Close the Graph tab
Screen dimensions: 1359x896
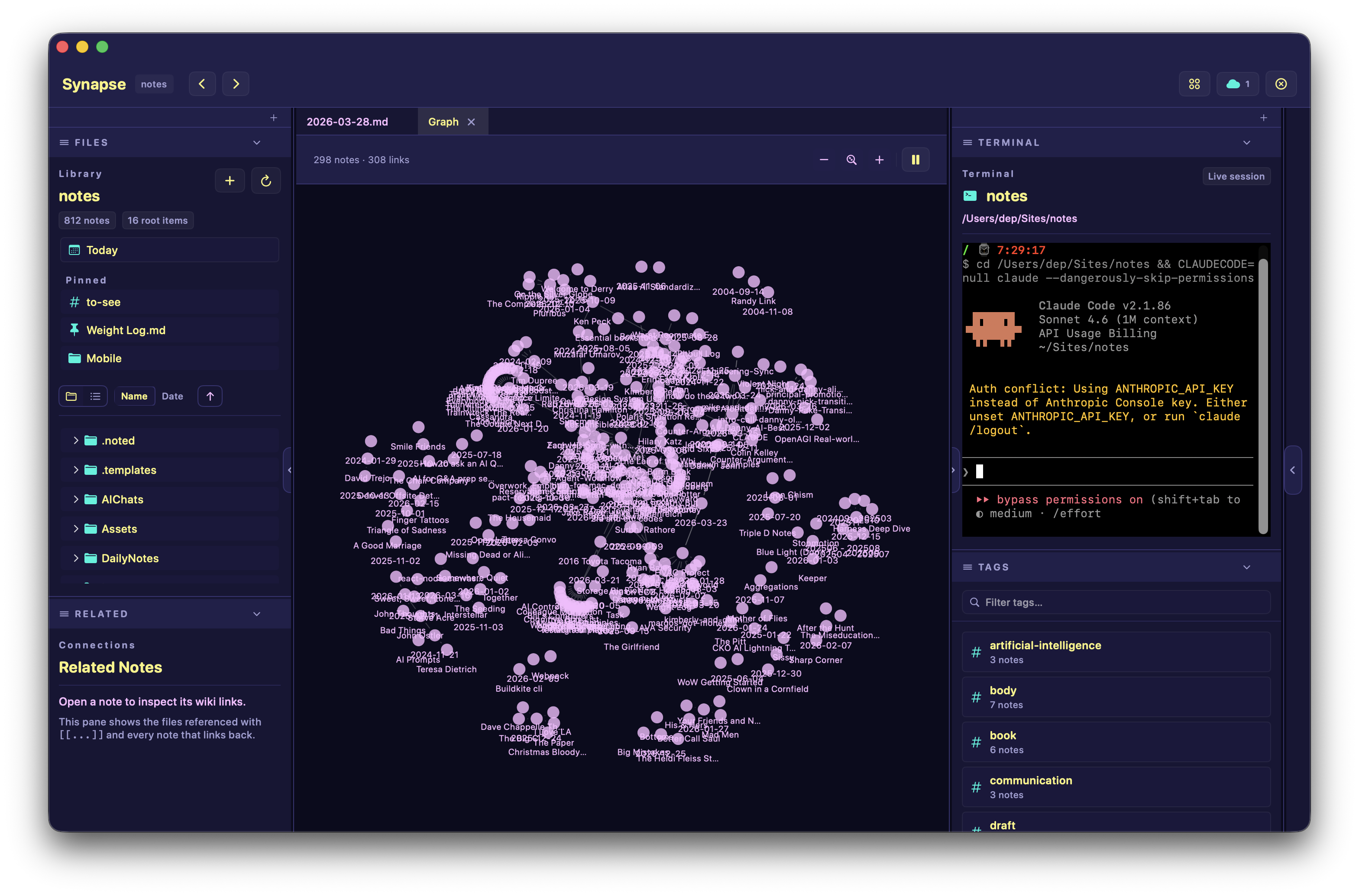pyautogui.click(x=471, y=122)
